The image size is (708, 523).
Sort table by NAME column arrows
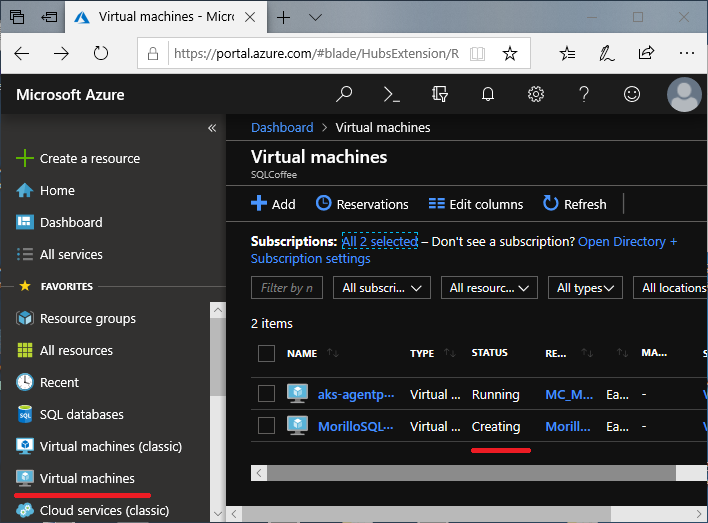[x=333, y=353]
